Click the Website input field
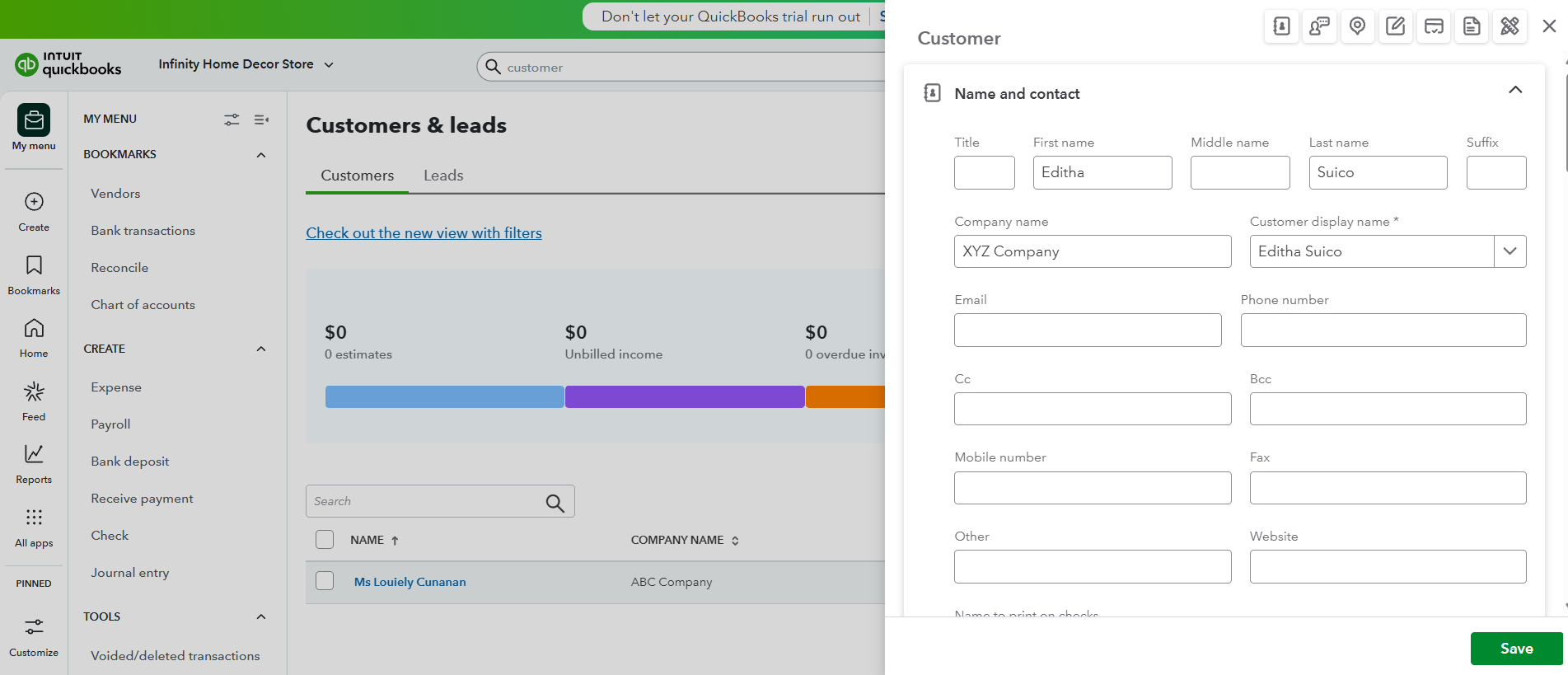The width and height of the screenshot is (1568, 675). pos(1388,566)
